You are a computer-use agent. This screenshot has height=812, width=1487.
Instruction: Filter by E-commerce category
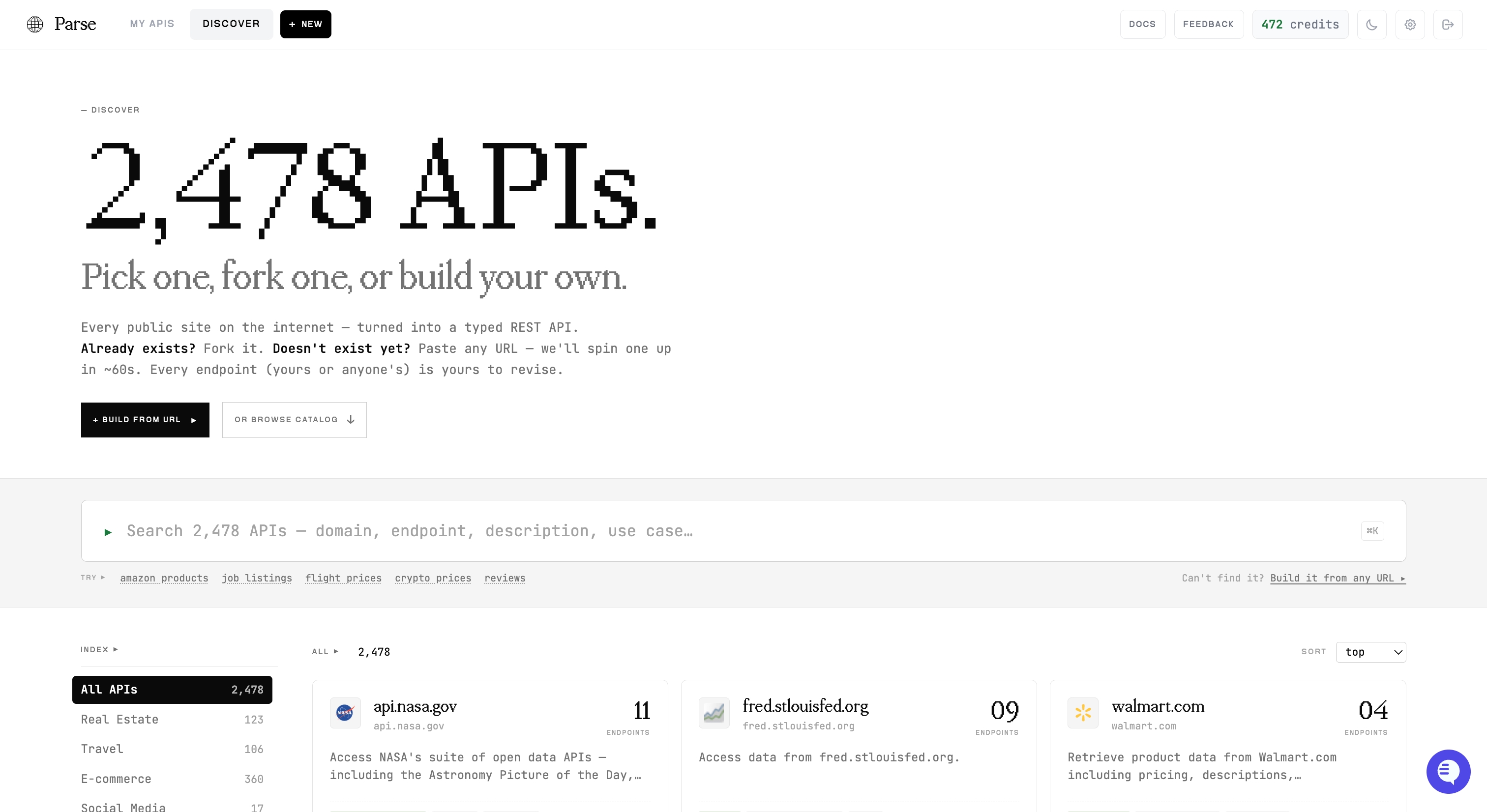point(172,779)
